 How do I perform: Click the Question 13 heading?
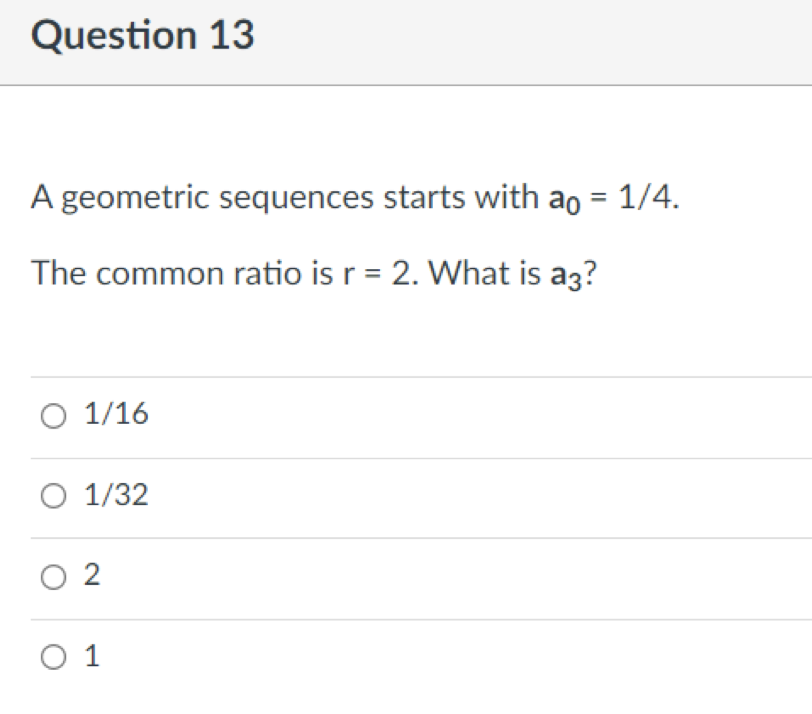[x=144, y=34]
